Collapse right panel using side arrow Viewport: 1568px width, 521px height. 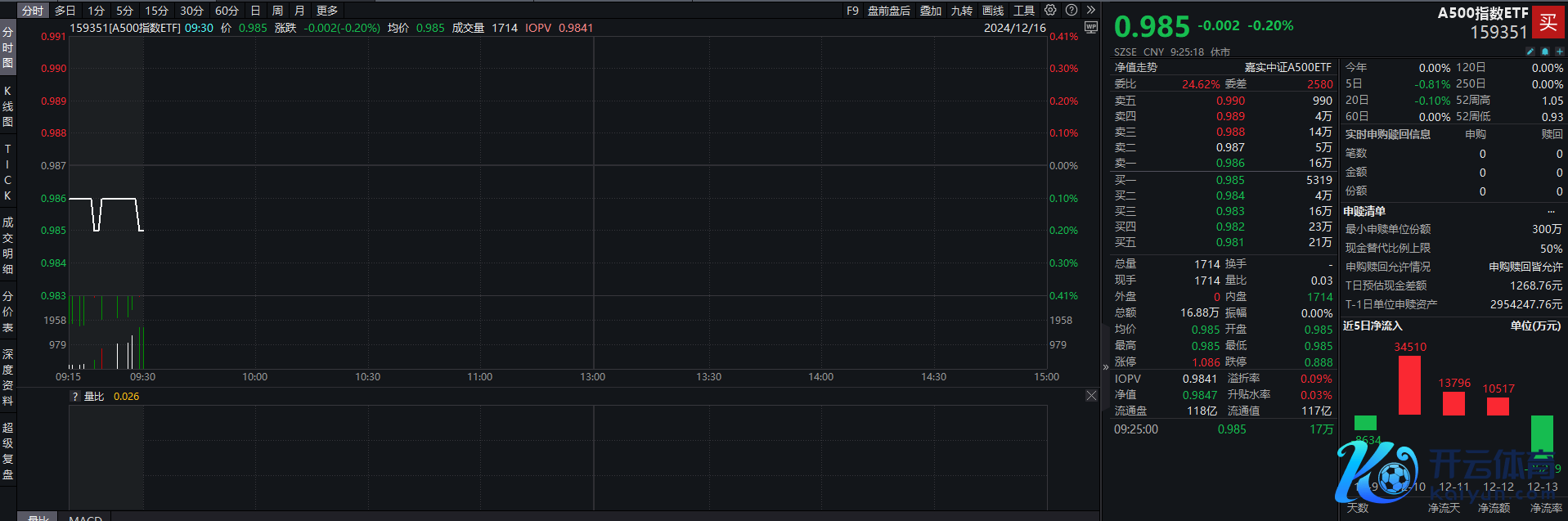tap(1106, 366)
